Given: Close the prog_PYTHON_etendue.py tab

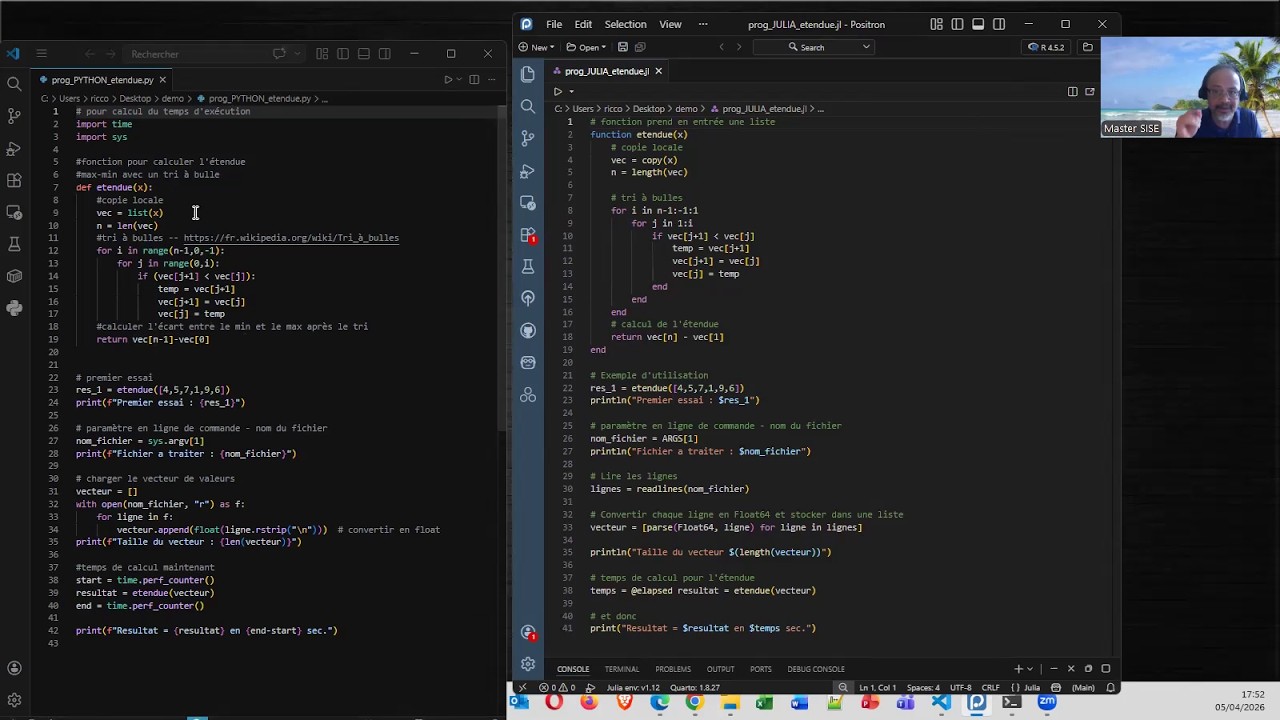Looking at the screenshot, I should point(162,79).
